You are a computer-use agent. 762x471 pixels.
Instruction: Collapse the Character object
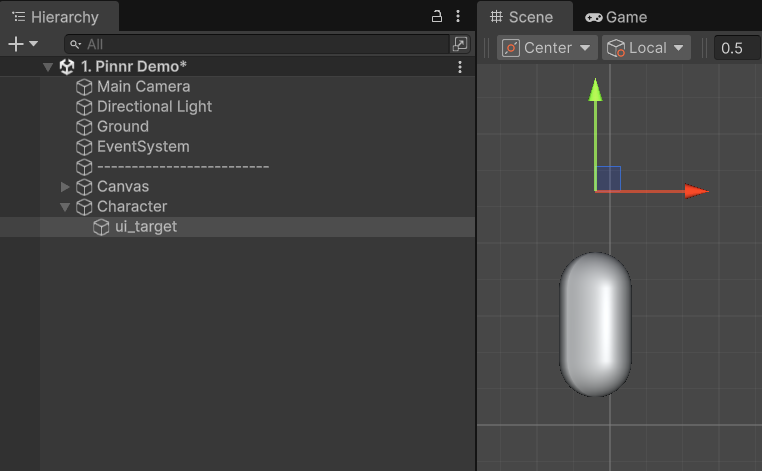(x=66, y=207)
